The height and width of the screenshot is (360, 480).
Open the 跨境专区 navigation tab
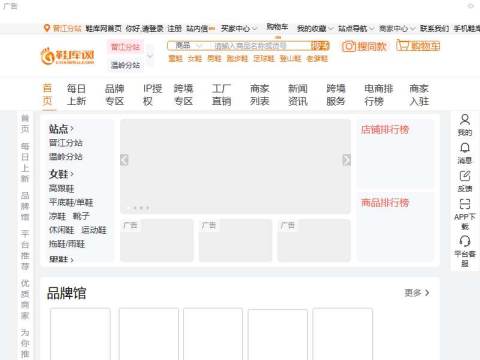(183, 95)
